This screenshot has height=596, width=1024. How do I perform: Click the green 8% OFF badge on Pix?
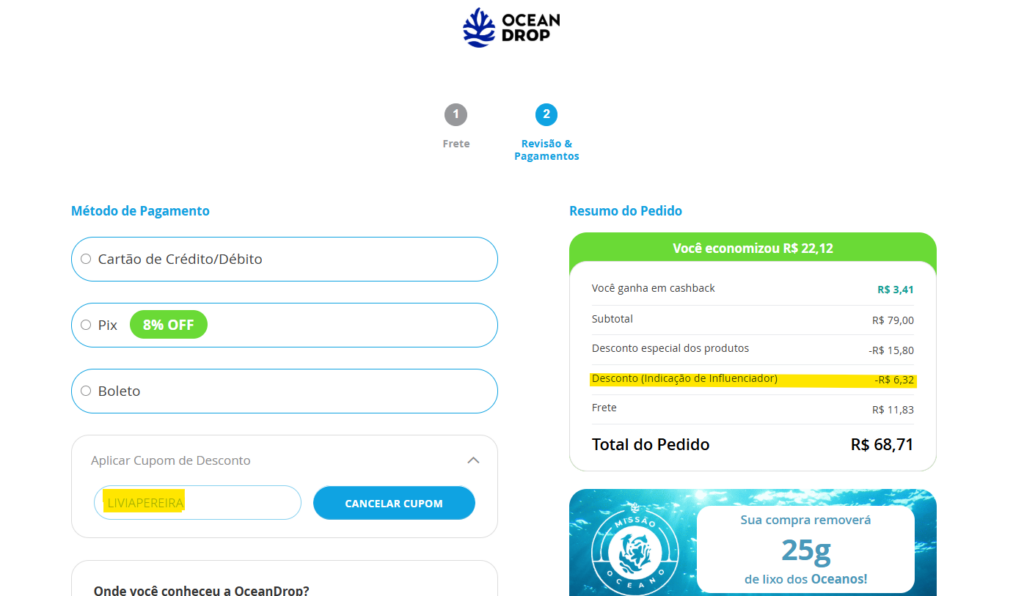(x=168, y=324)
